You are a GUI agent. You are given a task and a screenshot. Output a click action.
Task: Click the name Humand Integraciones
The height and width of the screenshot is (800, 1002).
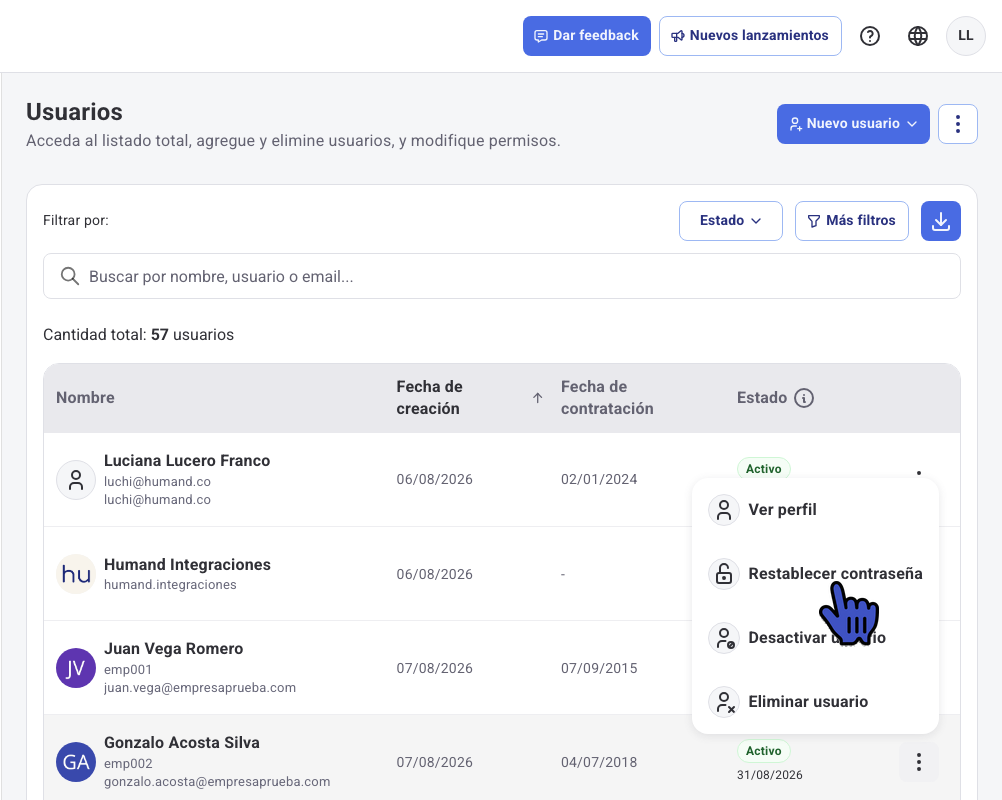point(187,565)
